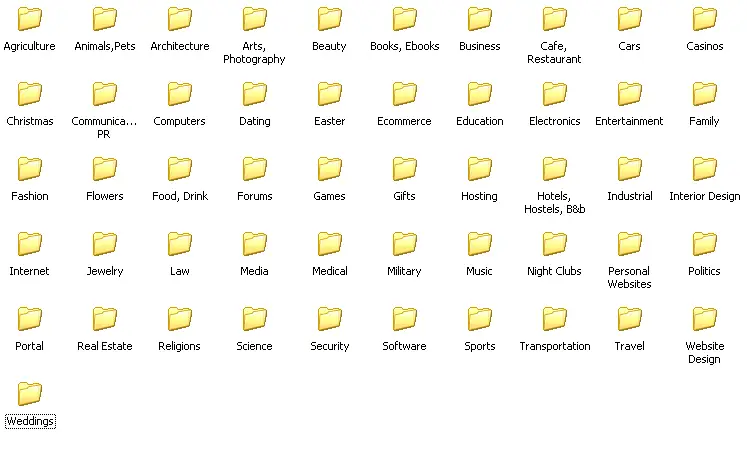Viewport: 747px width, 475px height.
Task: Pick the Gifts folder icon
Action: pyautogui.click(x=404, y=169)
